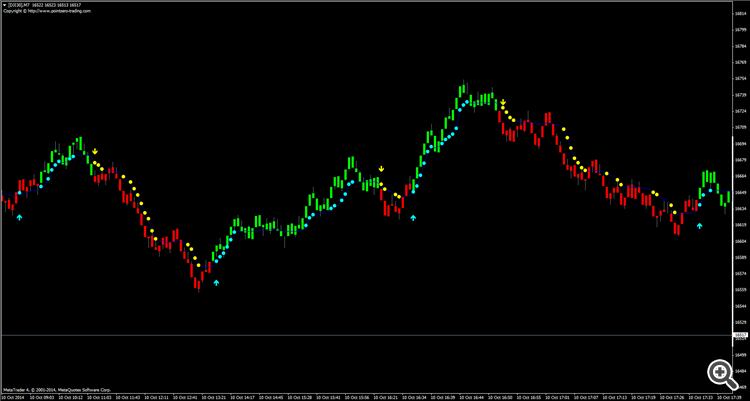Click the 16544 price scale label
Viewport: 750px width, 401px height.
tap(741, 306)
